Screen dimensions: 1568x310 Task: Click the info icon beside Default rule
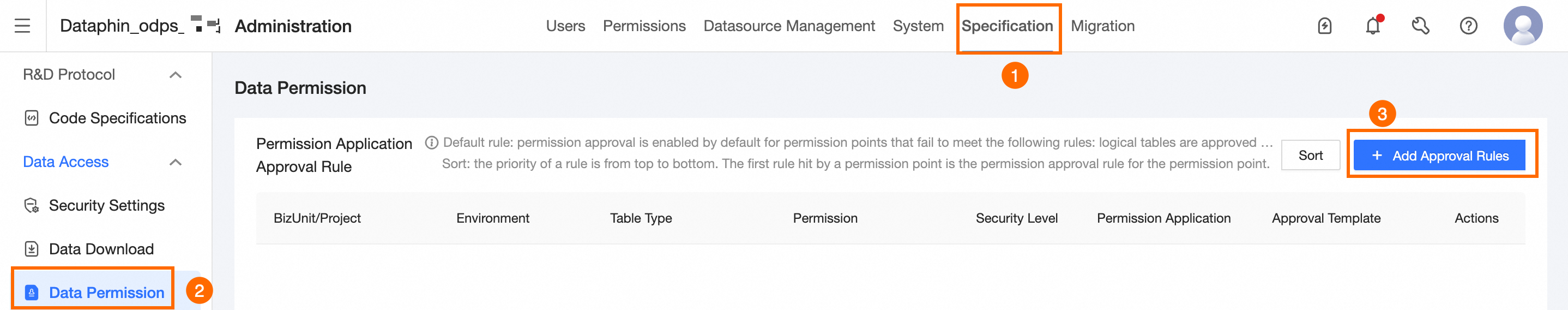432,142
